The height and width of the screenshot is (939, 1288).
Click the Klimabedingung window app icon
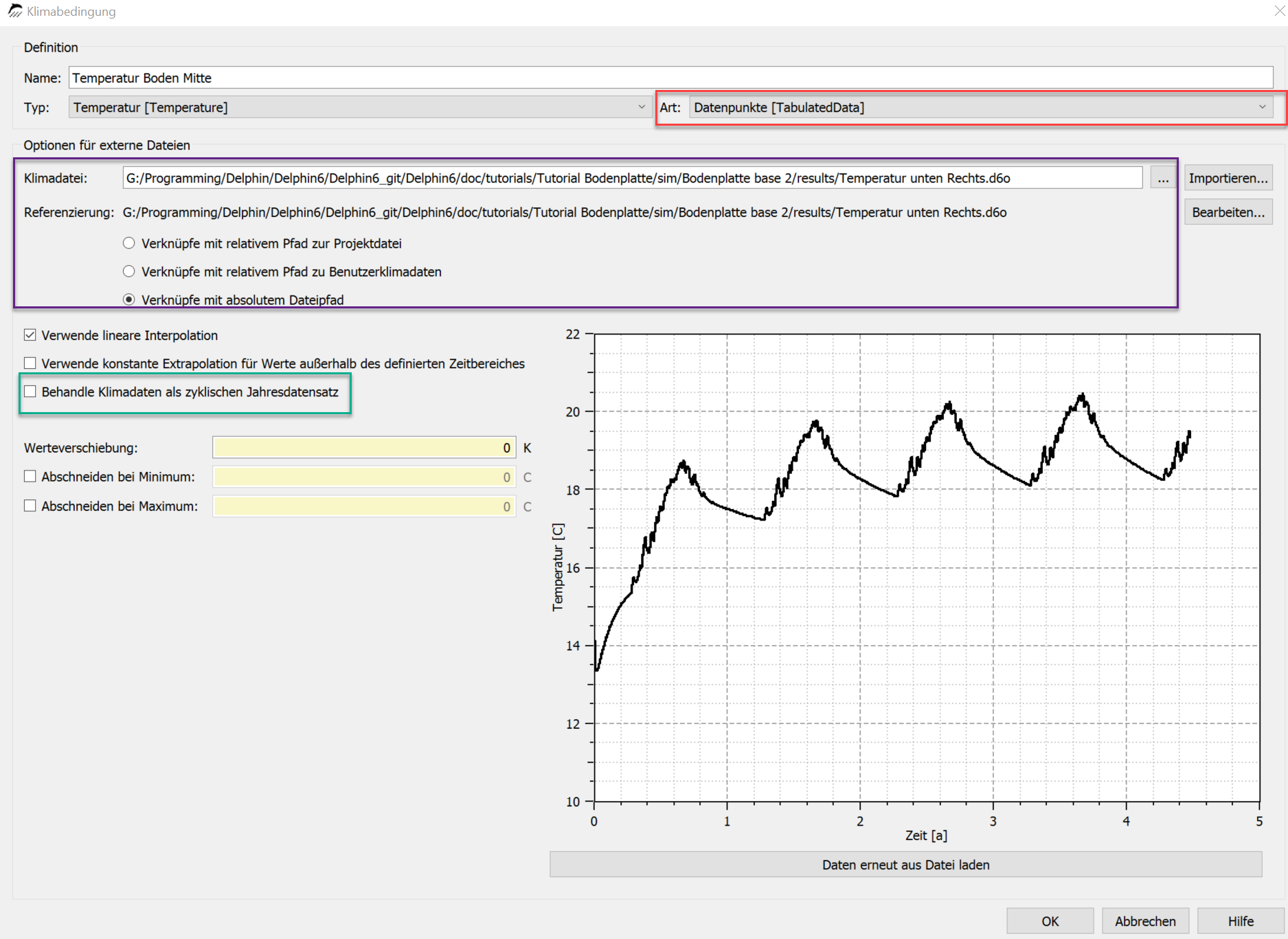(14, 11)
